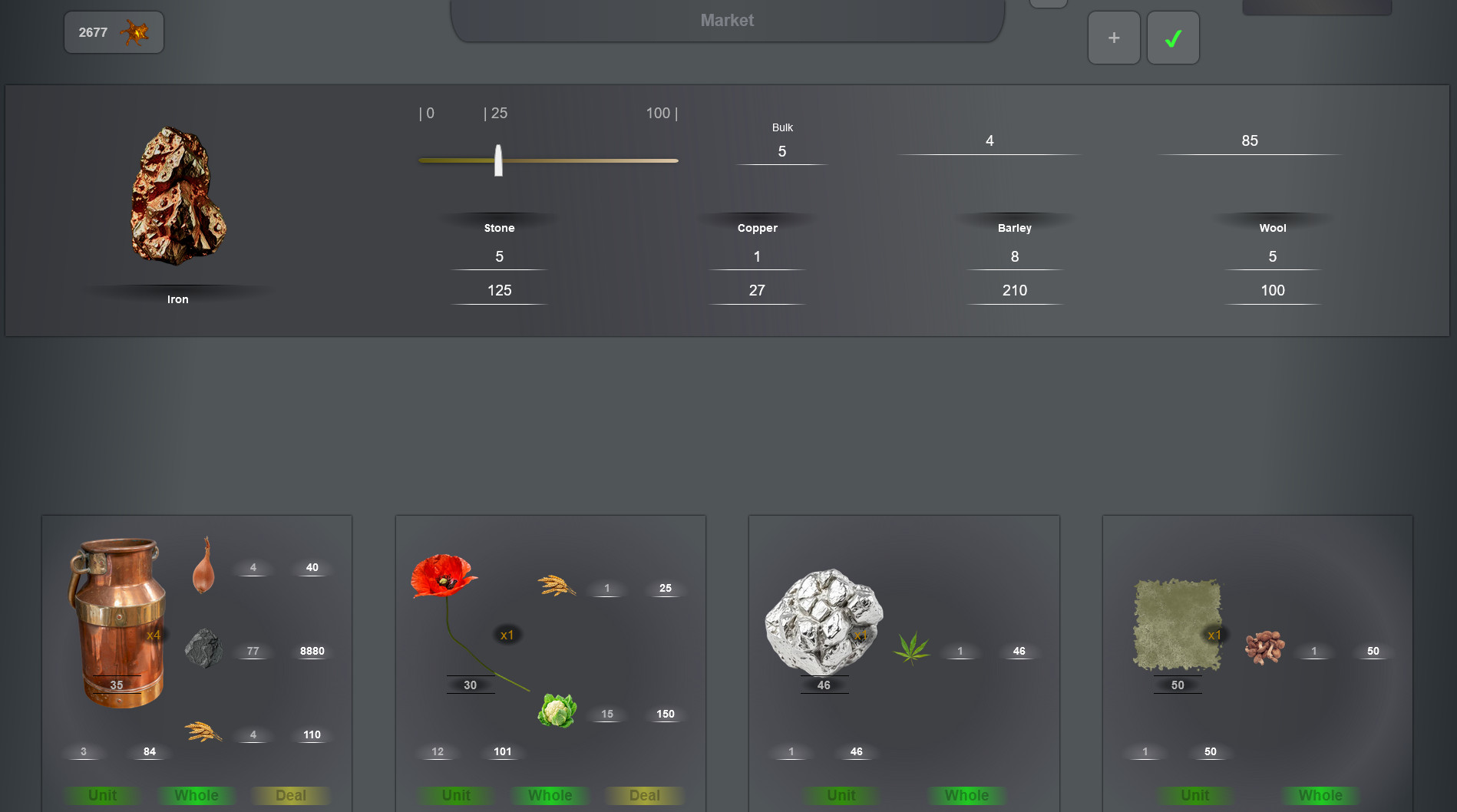Viewport: 1457px width, 812px height.
Task: Select the silver ore nugget icon
Action: pyautogui.click(x=824, y=621)
